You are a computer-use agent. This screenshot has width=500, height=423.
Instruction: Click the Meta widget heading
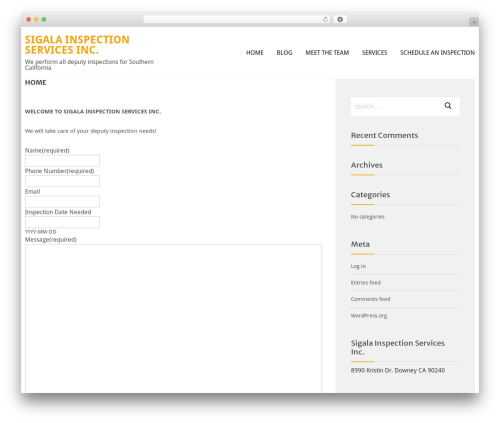click(360, 244)
